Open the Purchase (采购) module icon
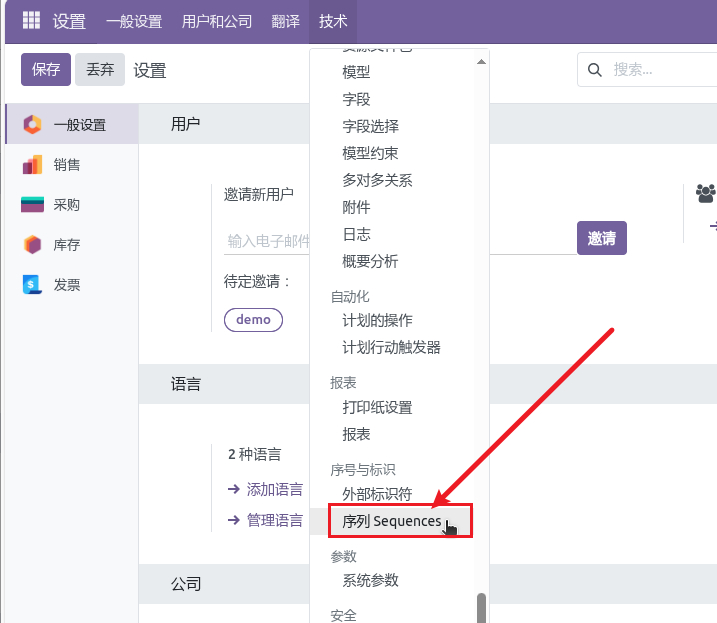Viewport: 717px width, 623px height. point(32,205)
